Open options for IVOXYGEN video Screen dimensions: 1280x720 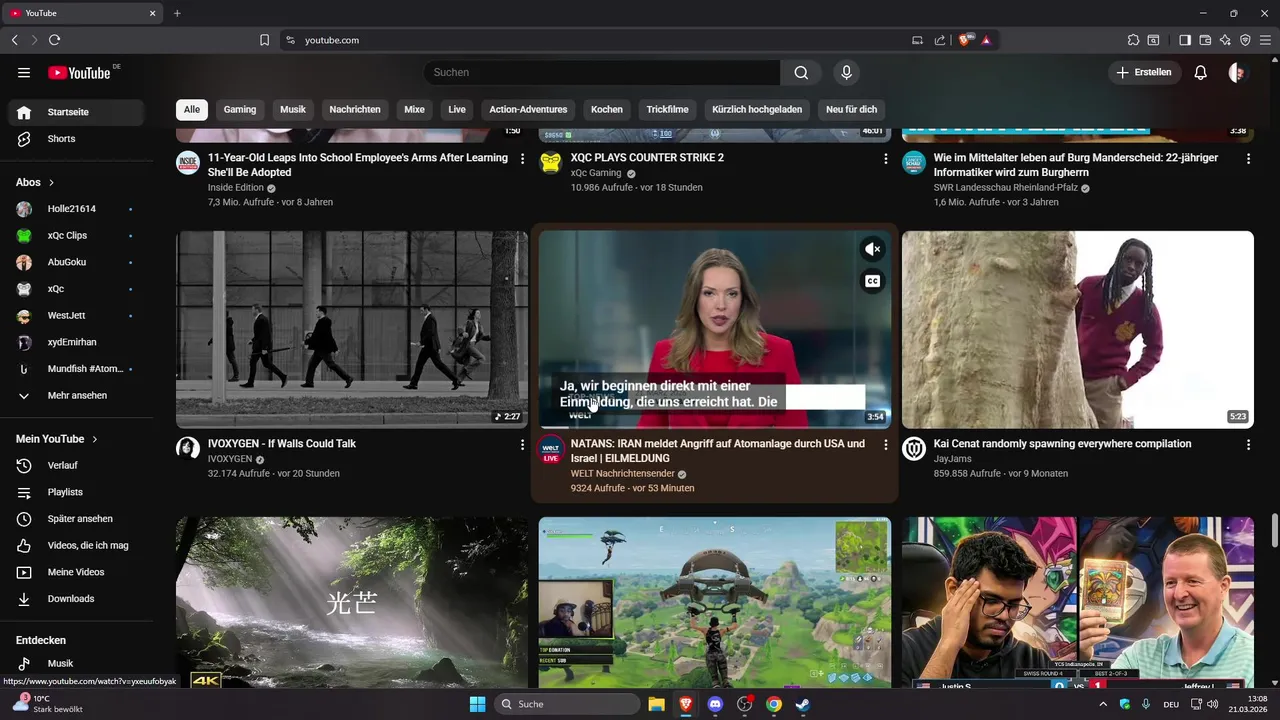pyautogui.click(x=522, y=444)
